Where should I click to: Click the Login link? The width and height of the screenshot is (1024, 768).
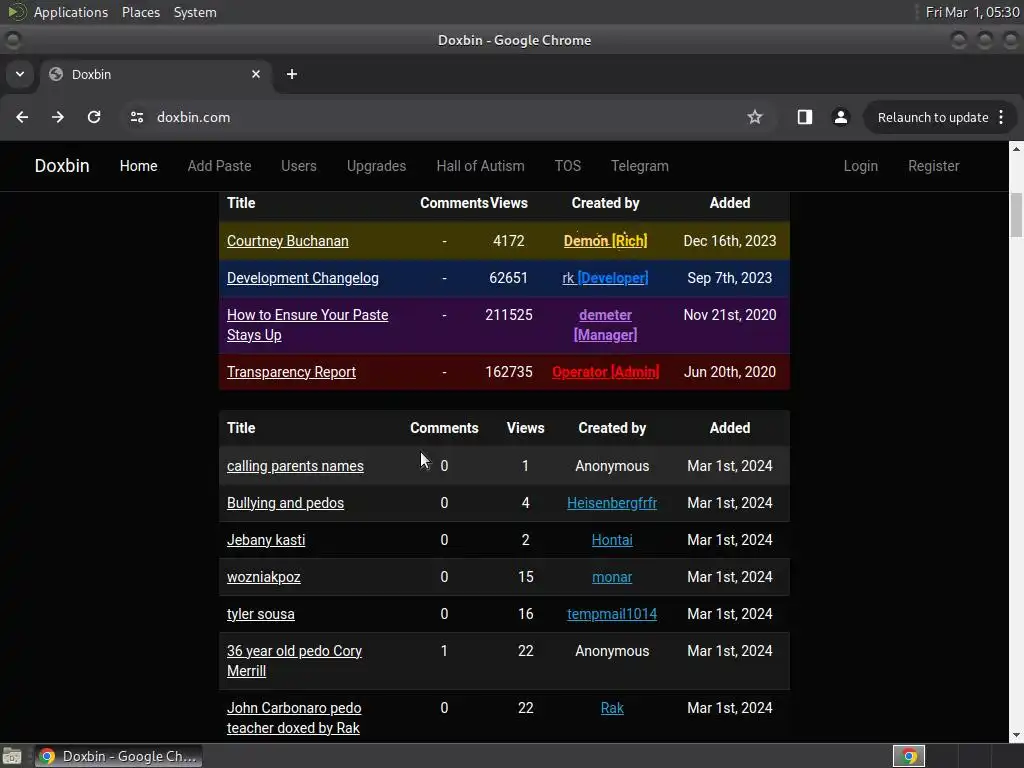(x=861, y=166)
